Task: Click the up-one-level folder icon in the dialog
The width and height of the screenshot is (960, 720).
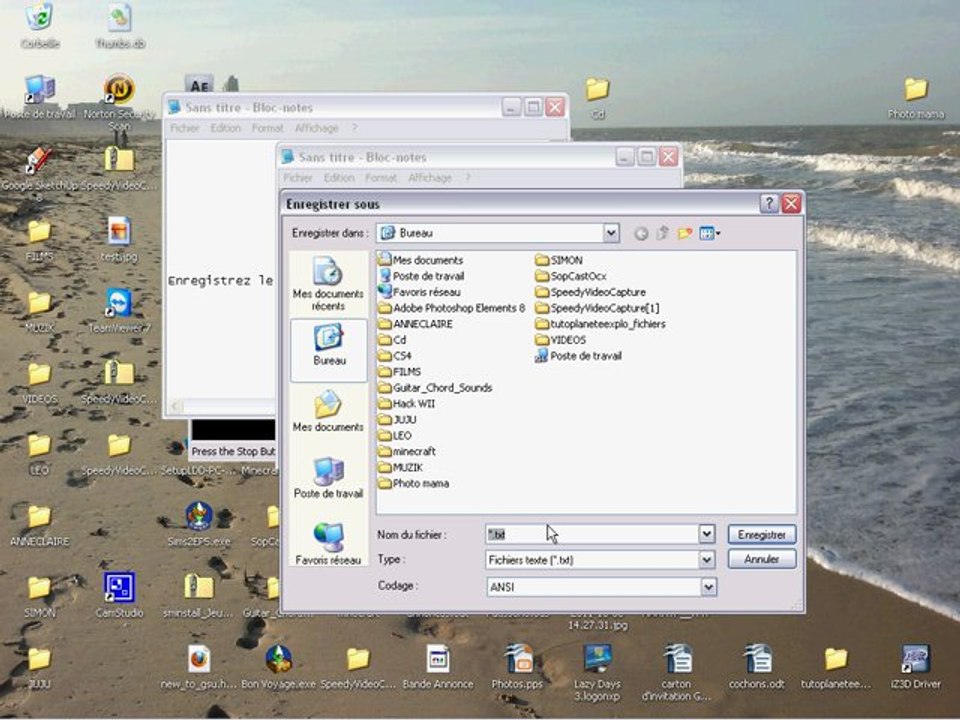Action: (662, 233)
